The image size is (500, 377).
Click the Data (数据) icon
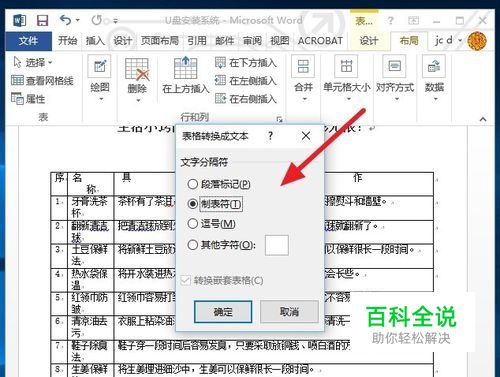pos(434,66)
